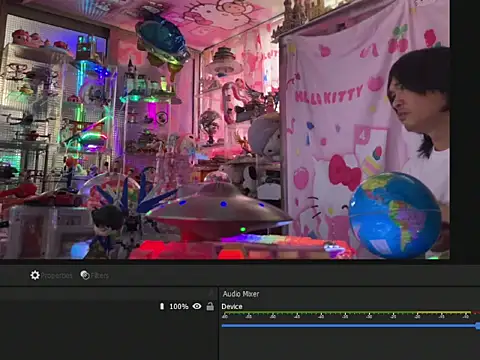Click the Device label in the Audio Mixer

[232, 306]
